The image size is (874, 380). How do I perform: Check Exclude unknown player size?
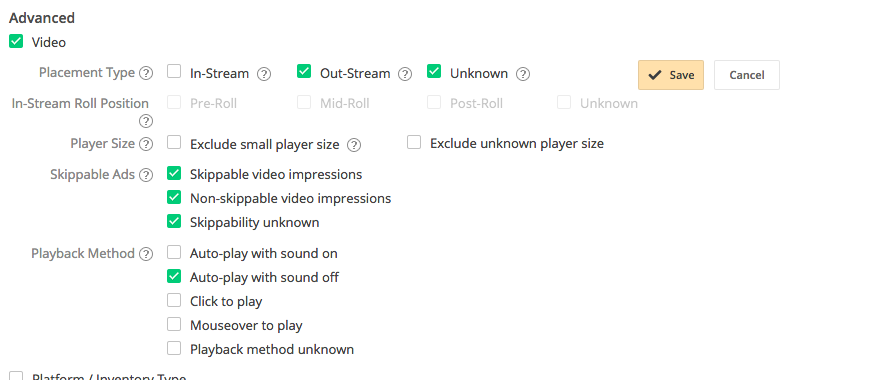pos(414,143)
